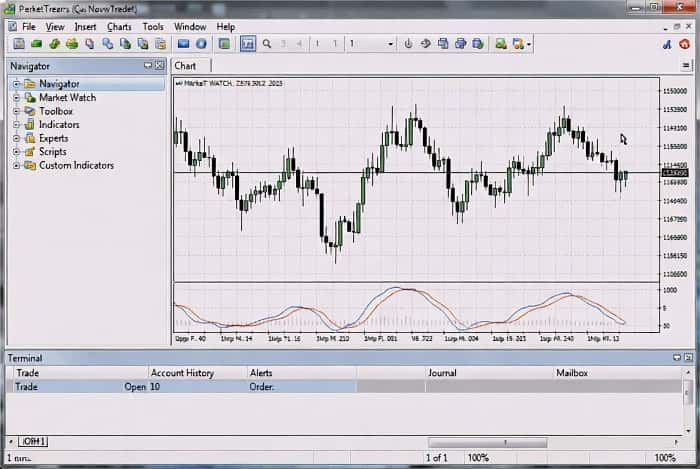Click the Journal column header in Terminal
The width and height of the screenshot is (700, 469).
(442, 373)
